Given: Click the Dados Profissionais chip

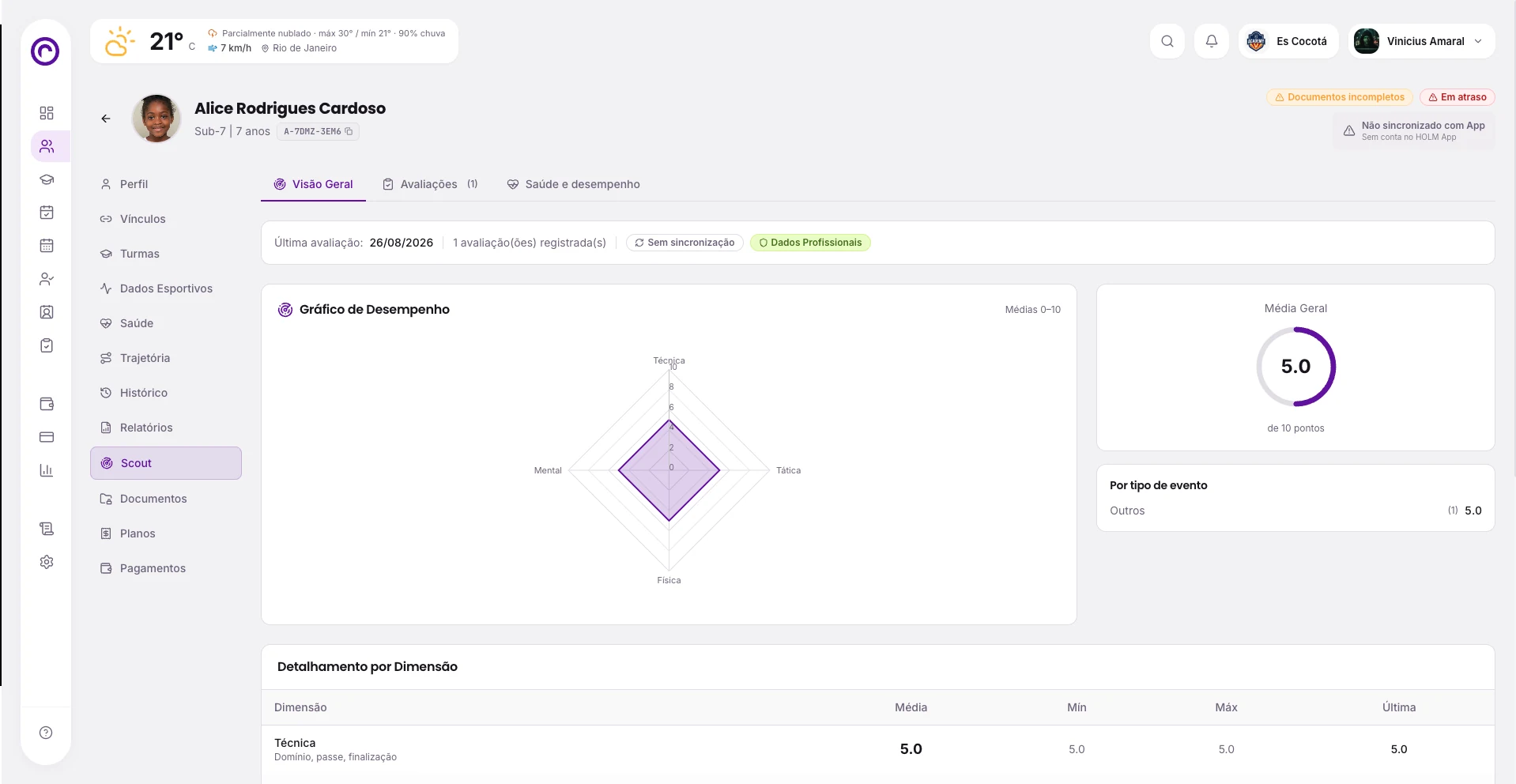Looking at the screenshot, I should pos(810,243).
